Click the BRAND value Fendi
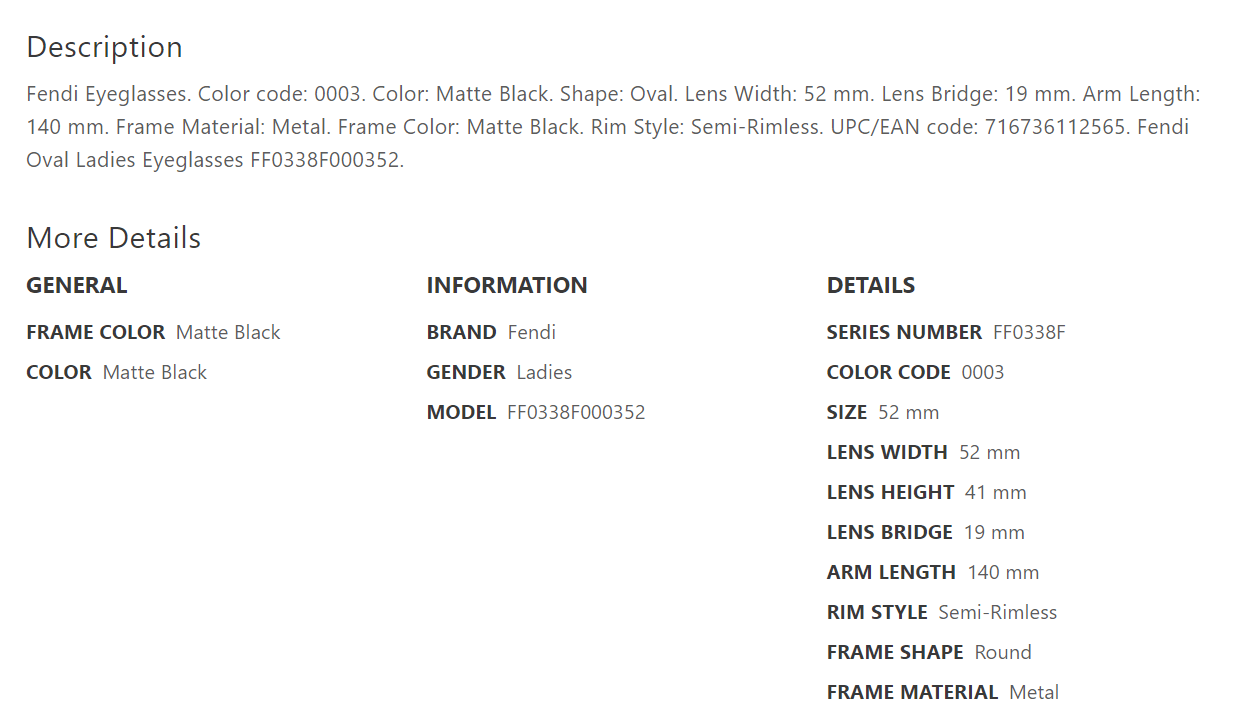 (x=531, y=332)
